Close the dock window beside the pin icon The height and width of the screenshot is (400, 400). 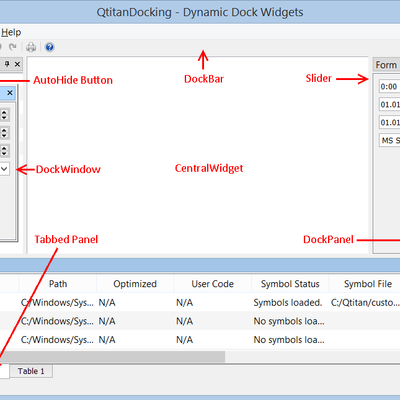coord(17,64)
